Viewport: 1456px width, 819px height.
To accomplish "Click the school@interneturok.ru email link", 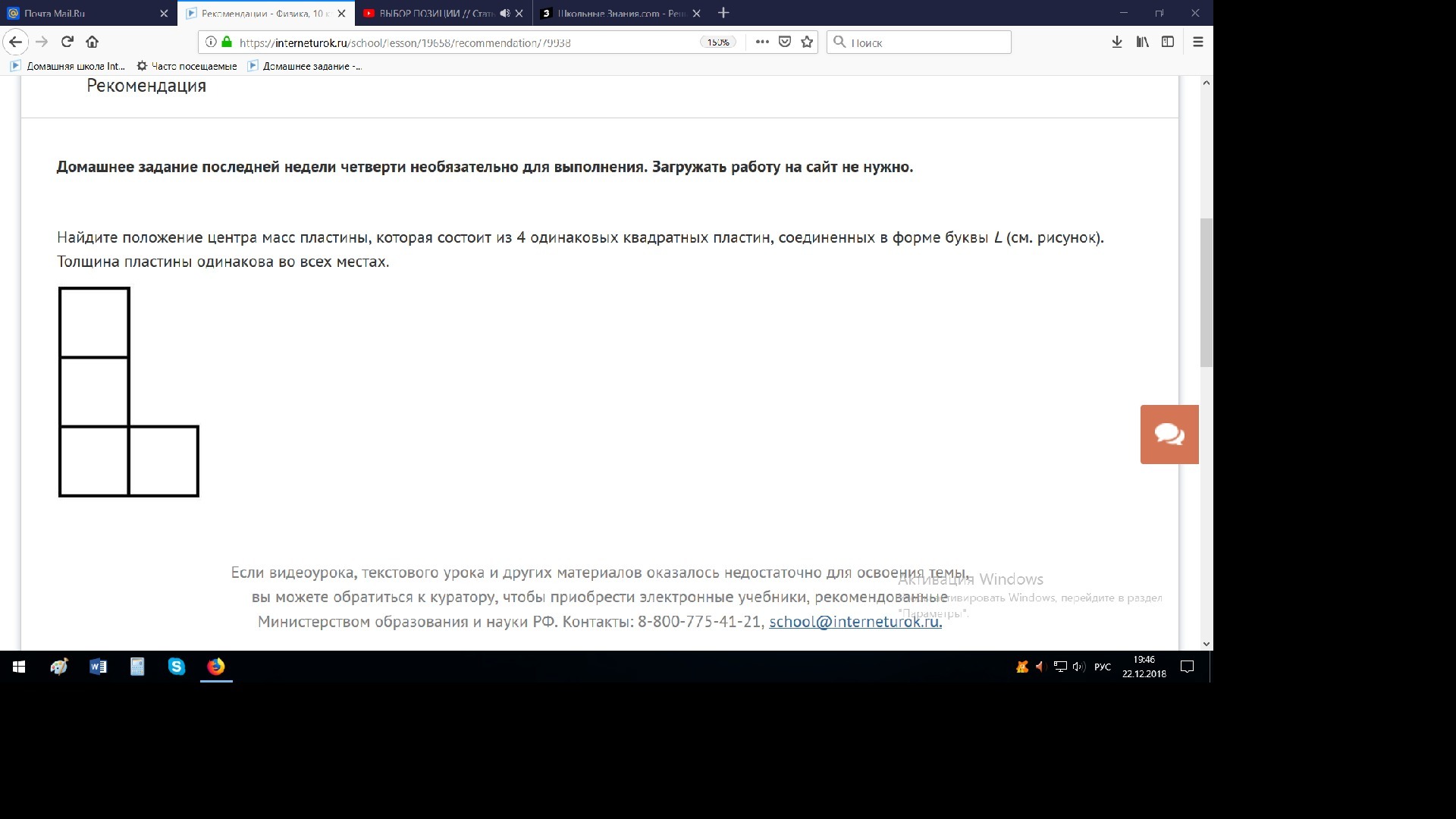I will coord(855,622).
